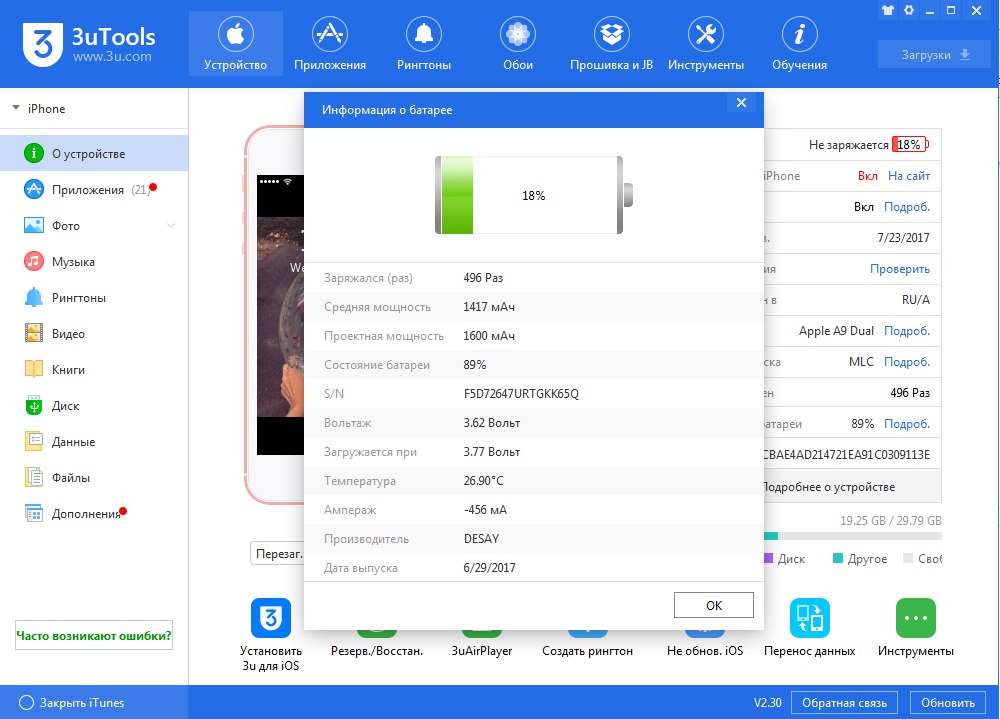Viewport: 1000px width, 719px height.
Task: Click the red 18% battery indicator
Action: pos(910,145)
